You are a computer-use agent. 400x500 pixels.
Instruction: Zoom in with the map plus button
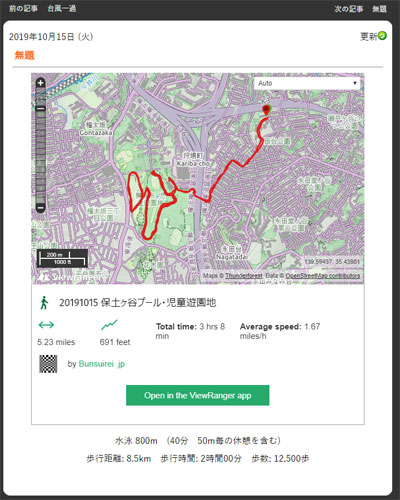point(40,83)
